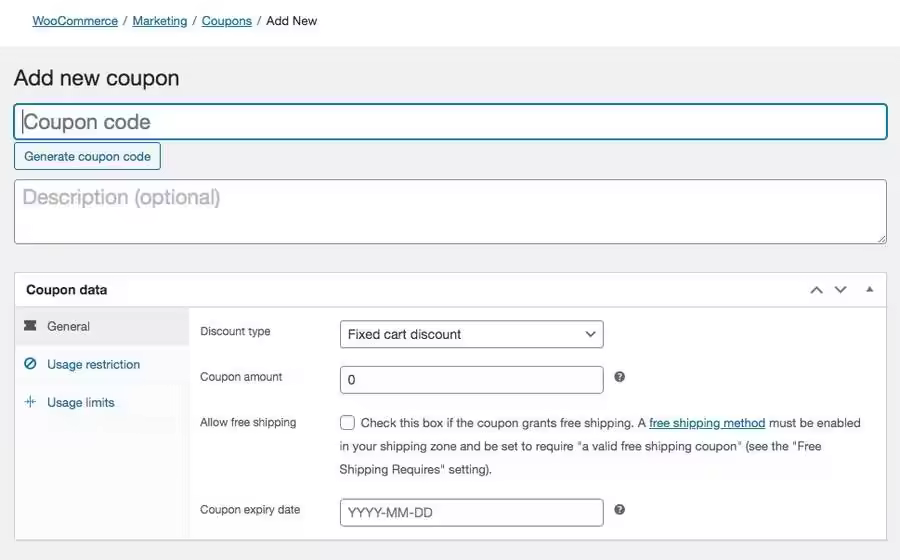900x560 pixels.
Task: Click the General ticket icon
Action: tap(30, 325)
